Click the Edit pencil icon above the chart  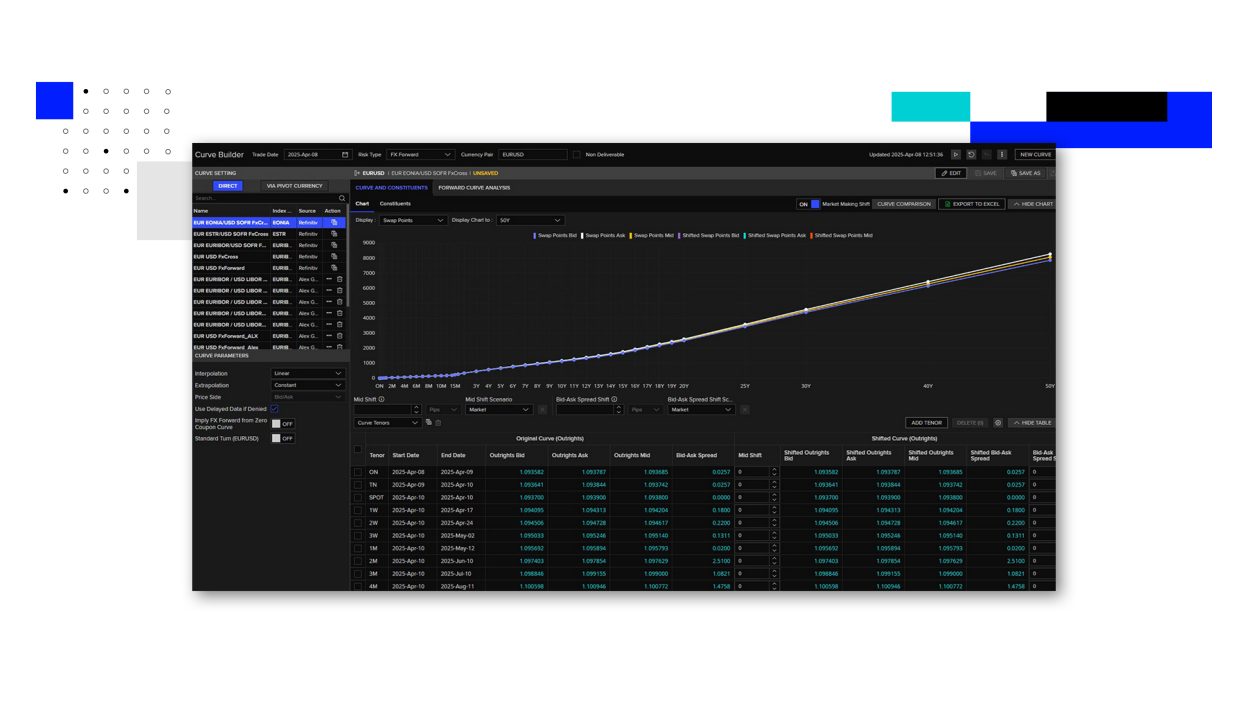pos(944,173)
